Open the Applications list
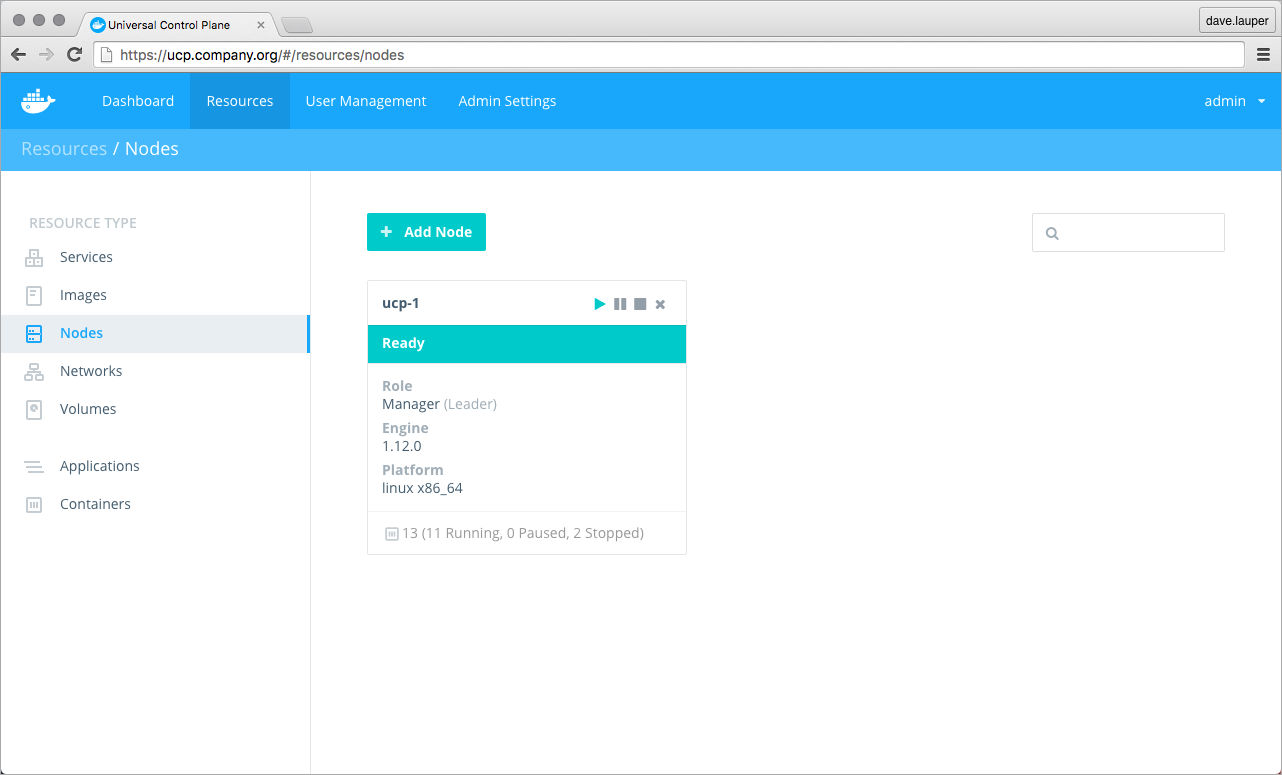Image resolution: width=1282 pixels, height=775 pixels. [99, 466]
